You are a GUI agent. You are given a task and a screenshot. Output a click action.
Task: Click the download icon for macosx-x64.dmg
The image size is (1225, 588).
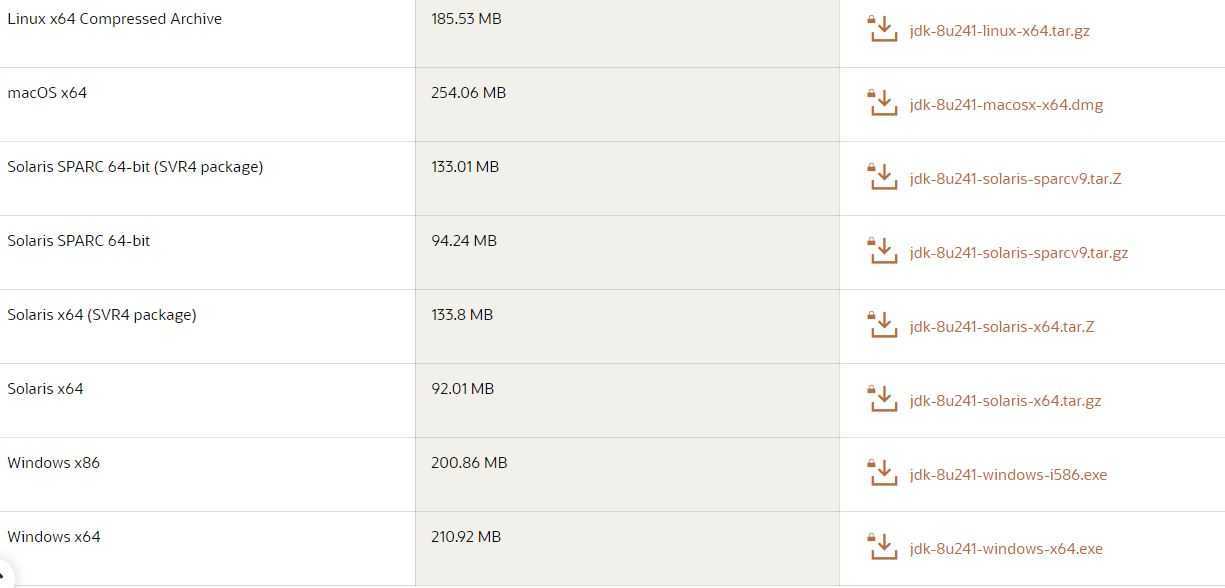pyautogui.click(x=882, y=103)
